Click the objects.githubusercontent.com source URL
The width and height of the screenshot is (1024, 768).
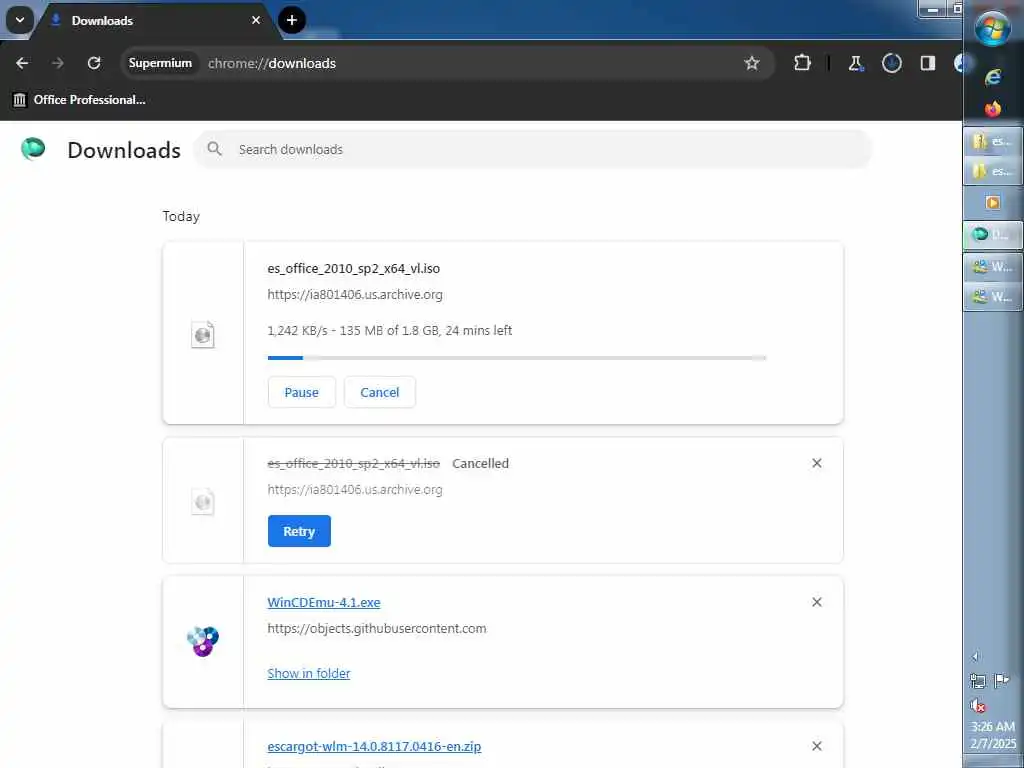click(377, 628)
